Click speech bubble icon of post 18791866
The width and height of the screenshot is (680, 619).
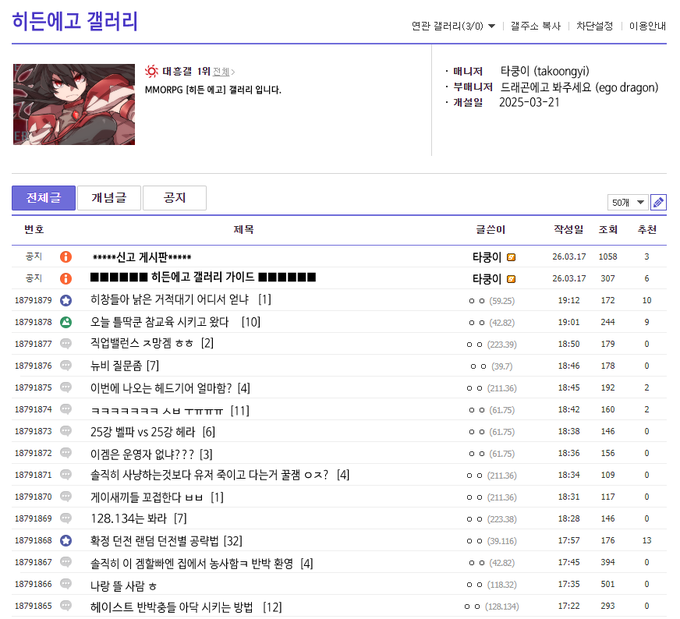click(65, 584)
